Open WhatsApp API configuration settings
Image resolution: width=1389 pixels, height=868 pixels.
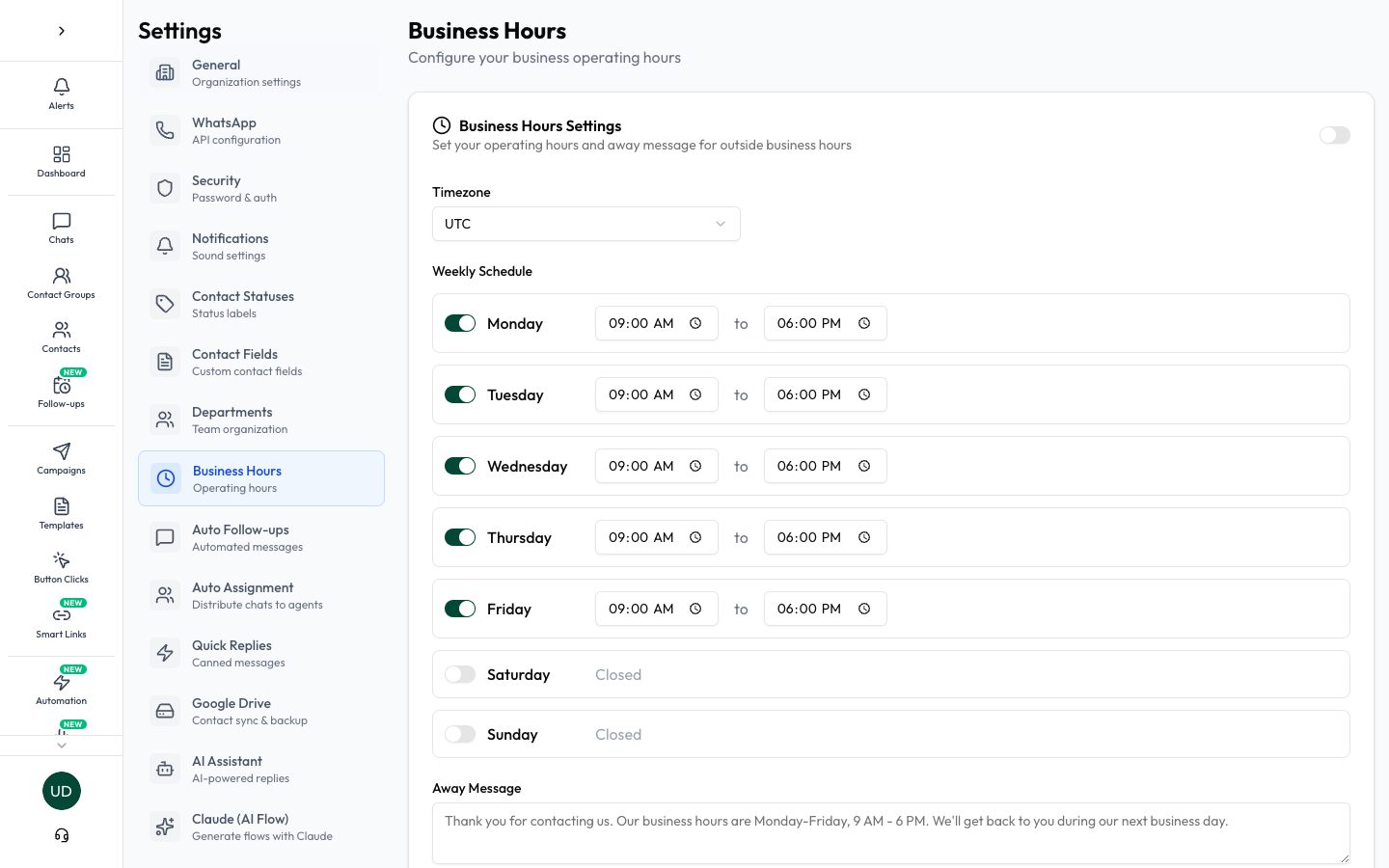point(261,130)
